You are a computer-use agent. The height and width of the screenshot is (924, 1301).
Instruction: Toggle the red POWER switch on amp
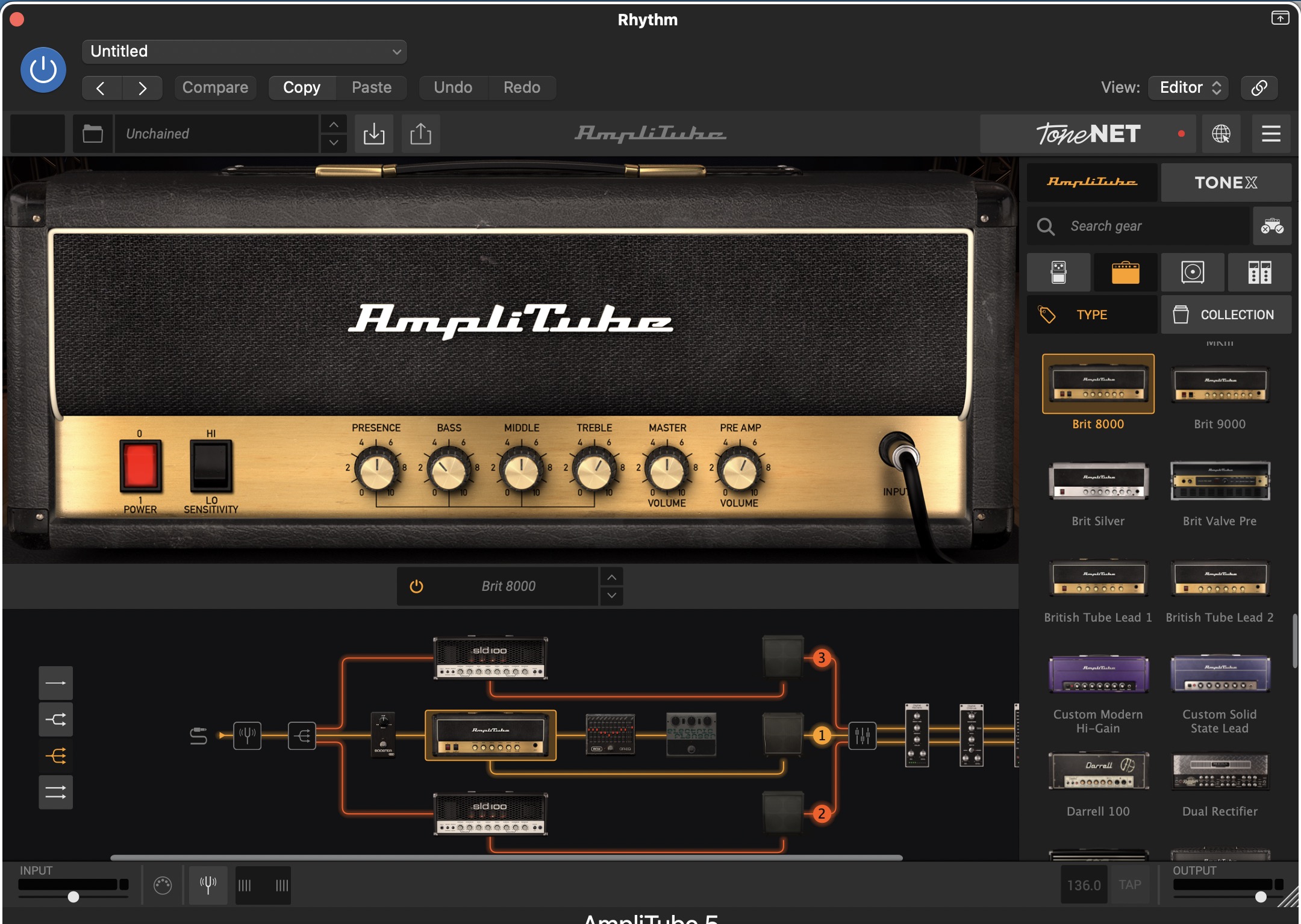[140, 466]
